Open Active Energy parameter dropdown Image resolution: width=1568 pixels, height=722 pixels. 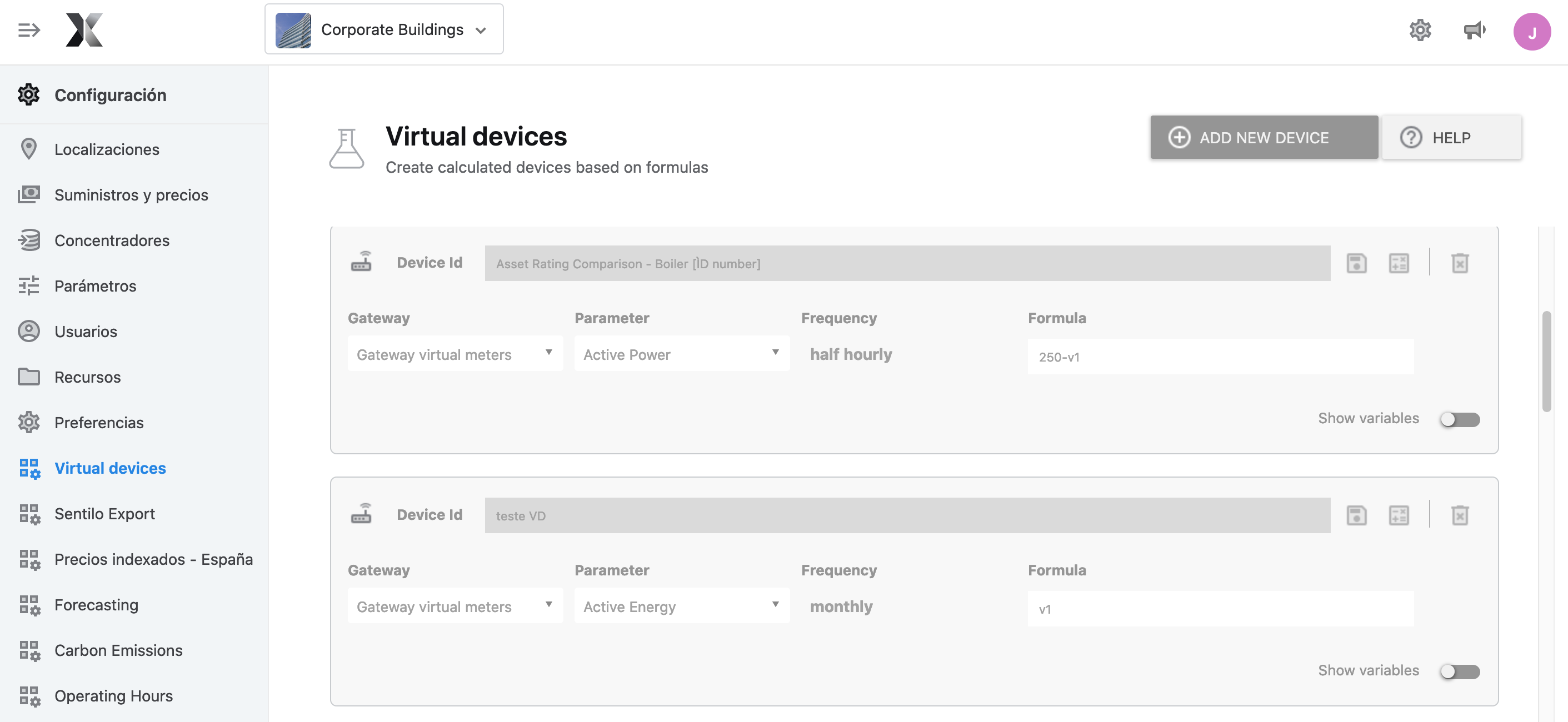pos(682,606)
